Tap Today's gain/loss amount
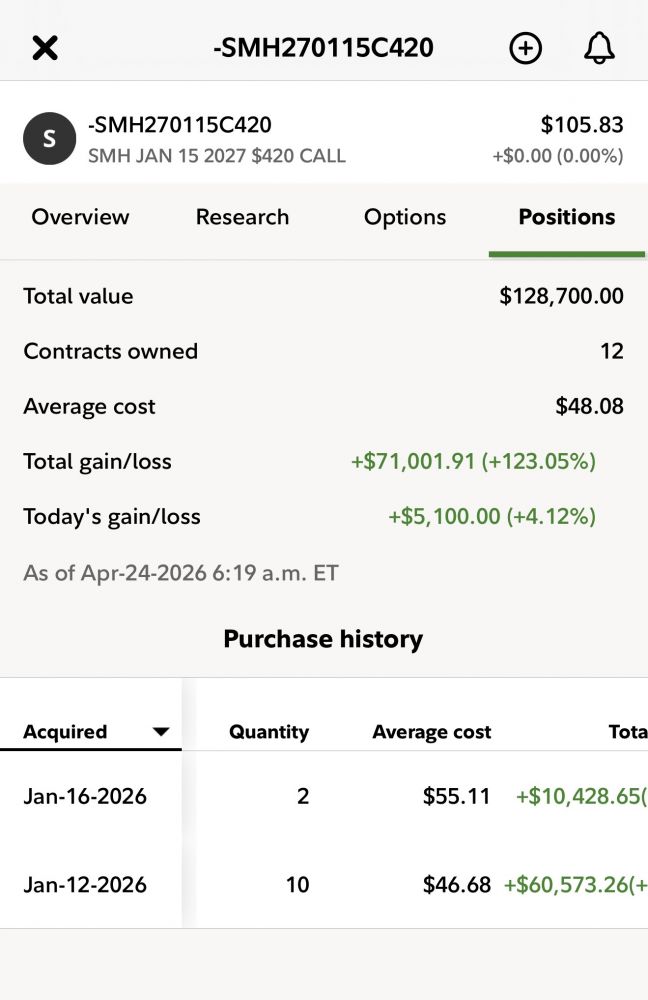This screenshot has height=1000, width=648. [x=491, y=517]
